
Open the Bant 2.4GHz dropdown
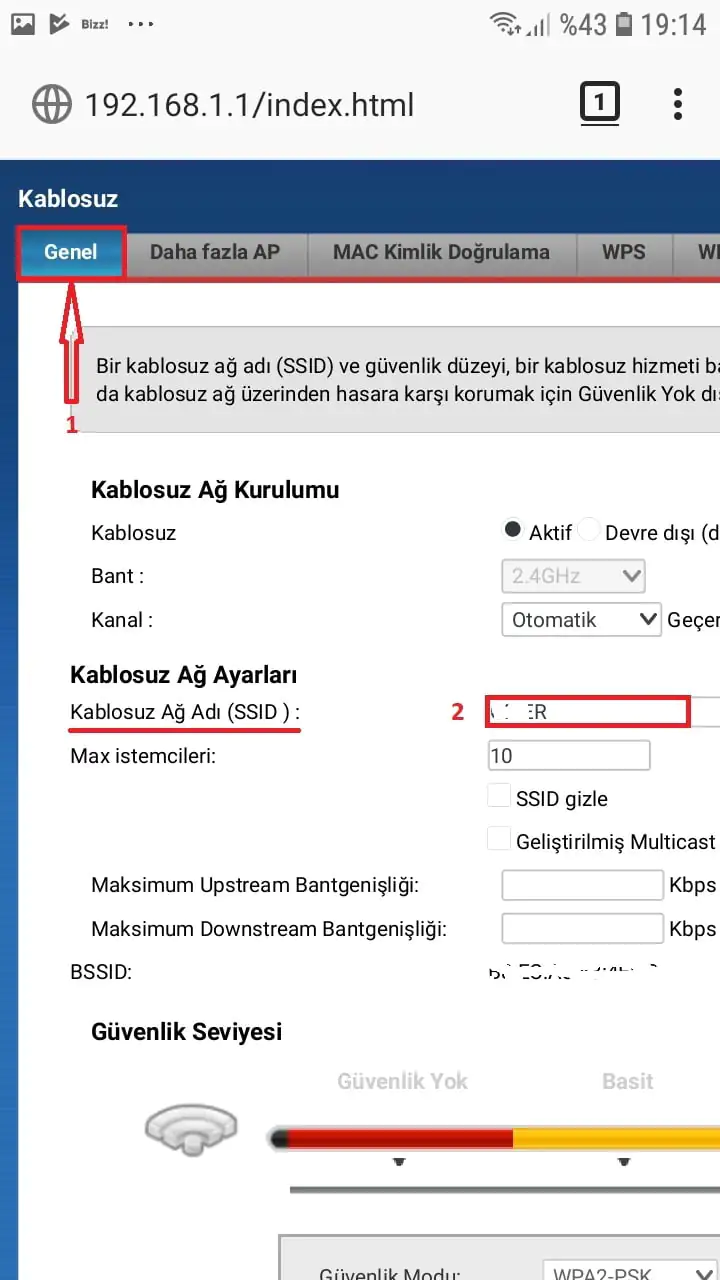pyautogui.click(x=573, y=575)
